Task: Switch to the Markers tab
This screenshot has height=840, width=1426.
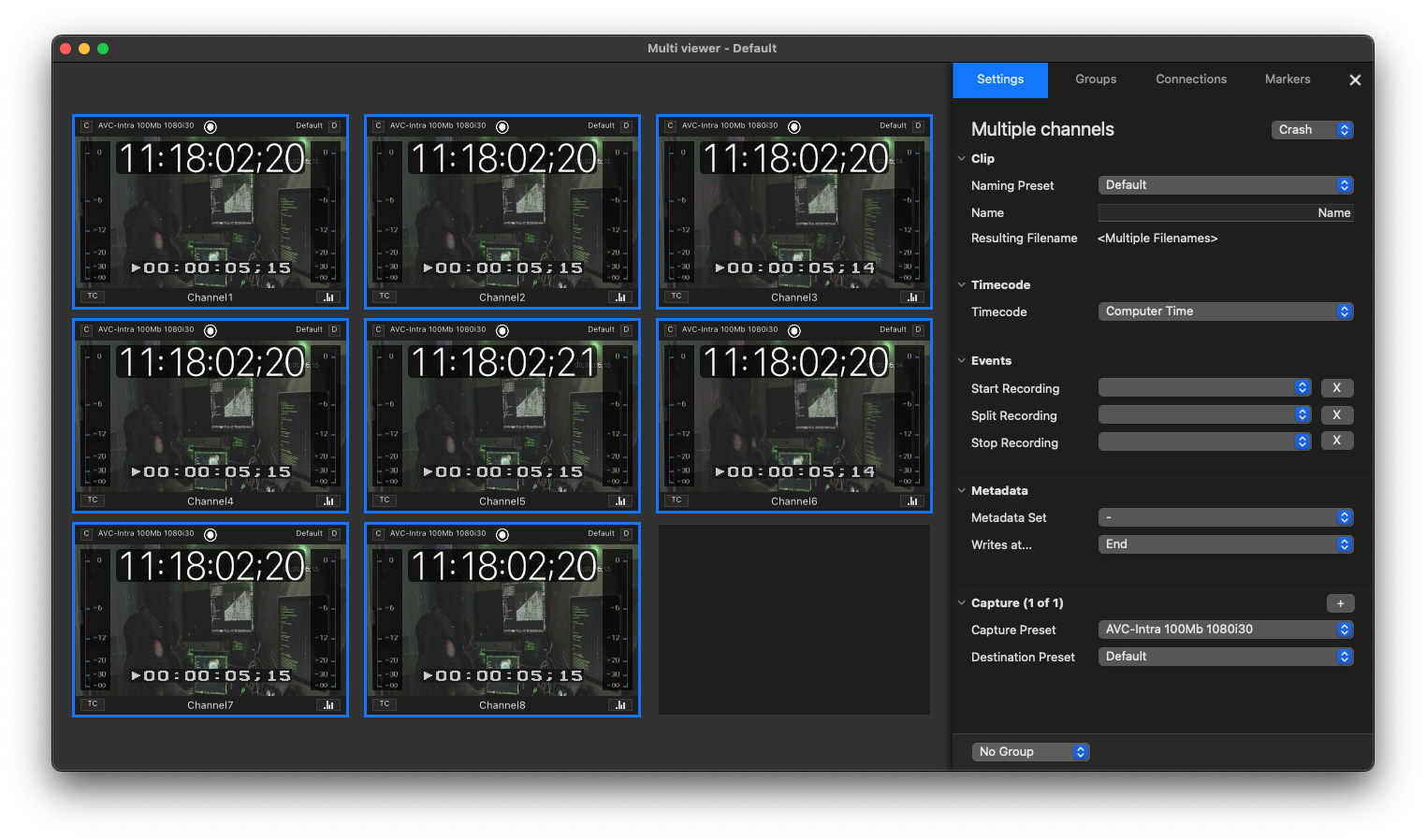Action: pyautogui.click(x=1288, y=80)
